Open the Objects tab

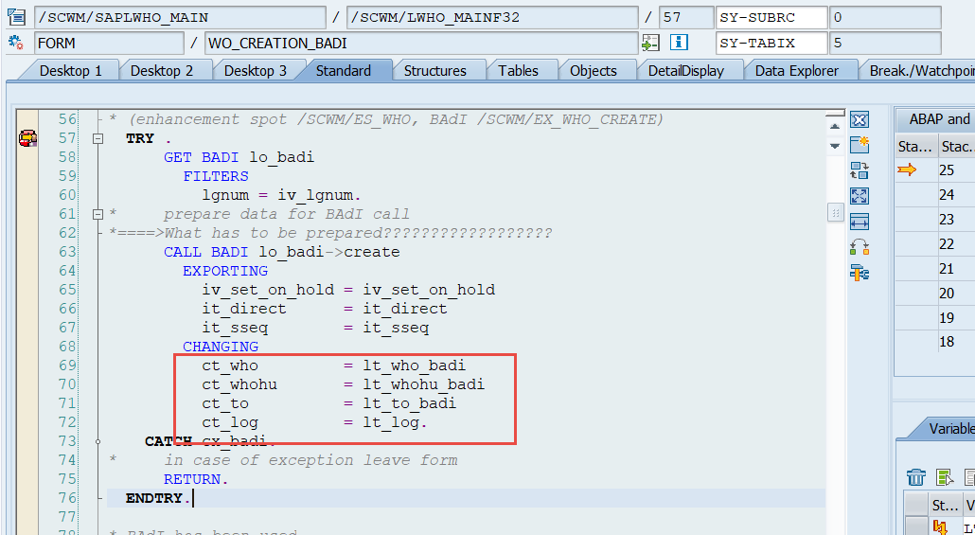pyautogui.click(x=593, y=70)
